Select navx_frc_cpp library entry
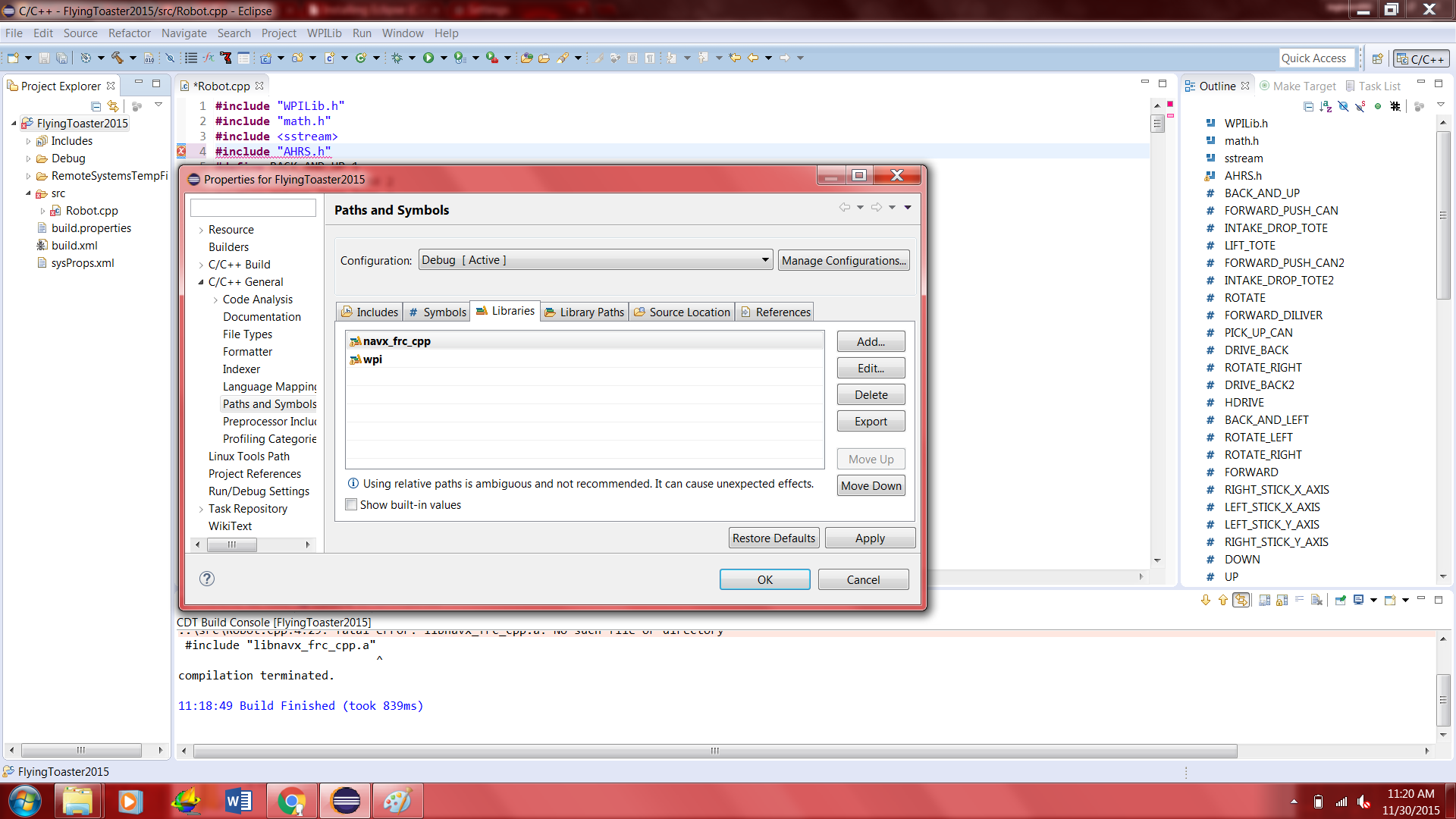Viewport: 1456px width, 819px height. pyautogui.click(x=585, y=341)
